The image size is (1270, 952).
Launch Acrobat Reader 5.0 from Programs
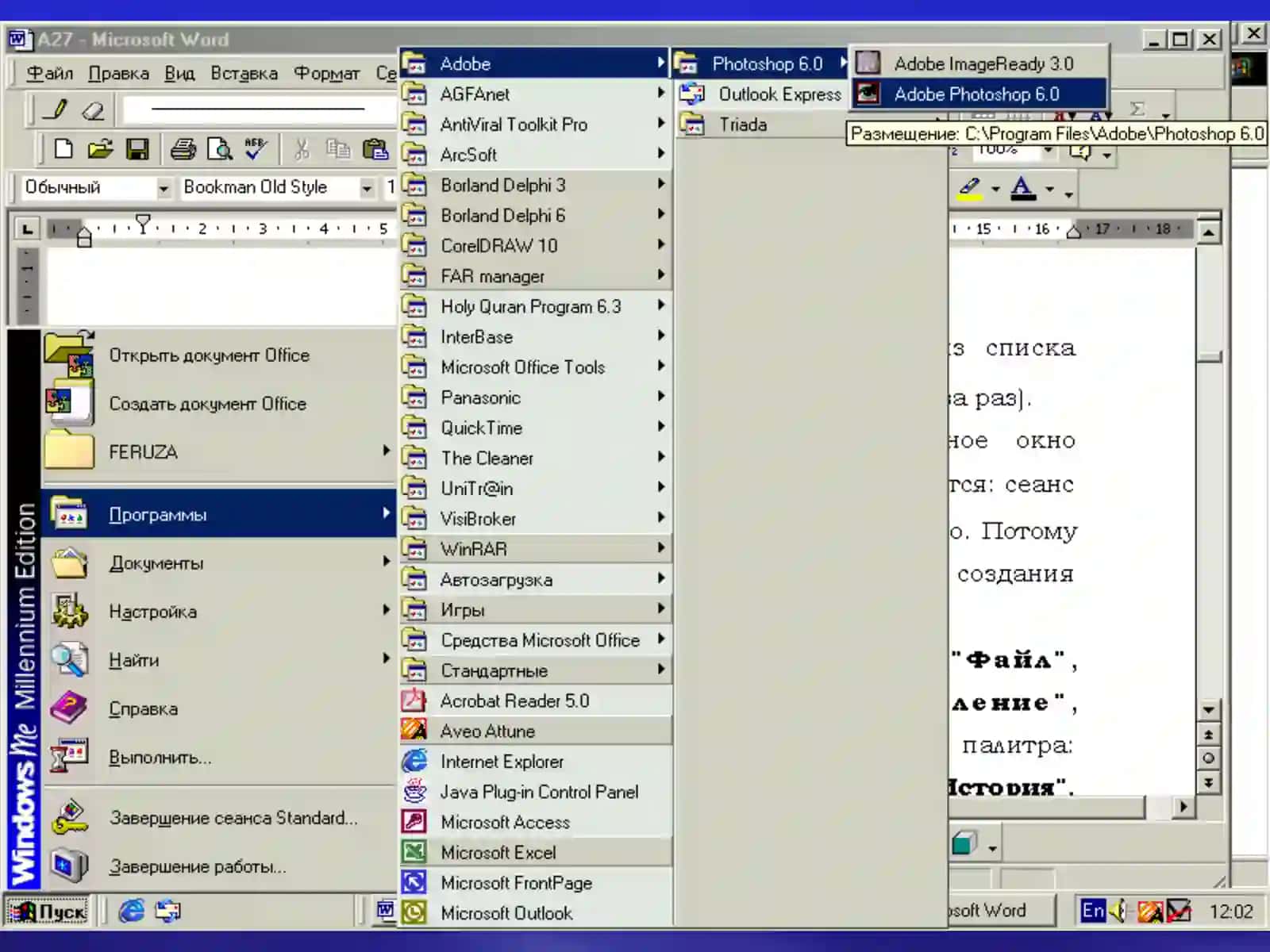pos(536,701)
